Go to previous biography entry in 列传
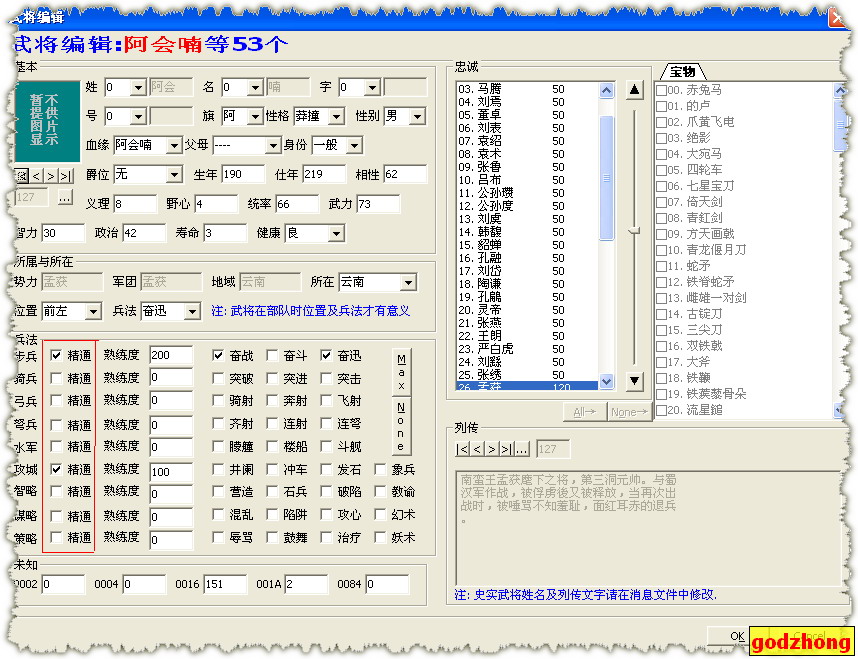This screenshot has width=858, height=659. tap(477, 449)
